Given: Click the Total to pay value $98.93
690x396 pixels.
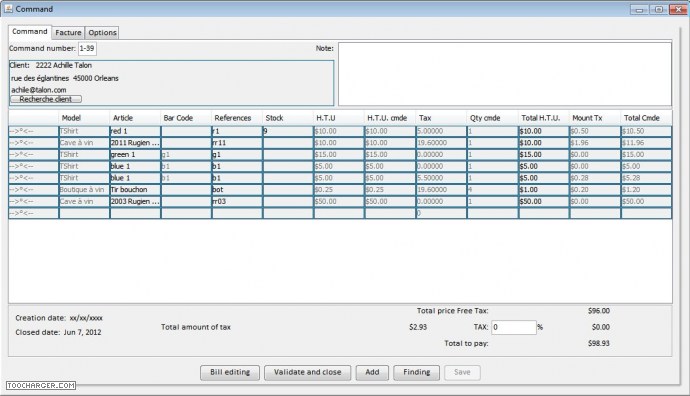Looking at the screenshot, I should 599,343.
